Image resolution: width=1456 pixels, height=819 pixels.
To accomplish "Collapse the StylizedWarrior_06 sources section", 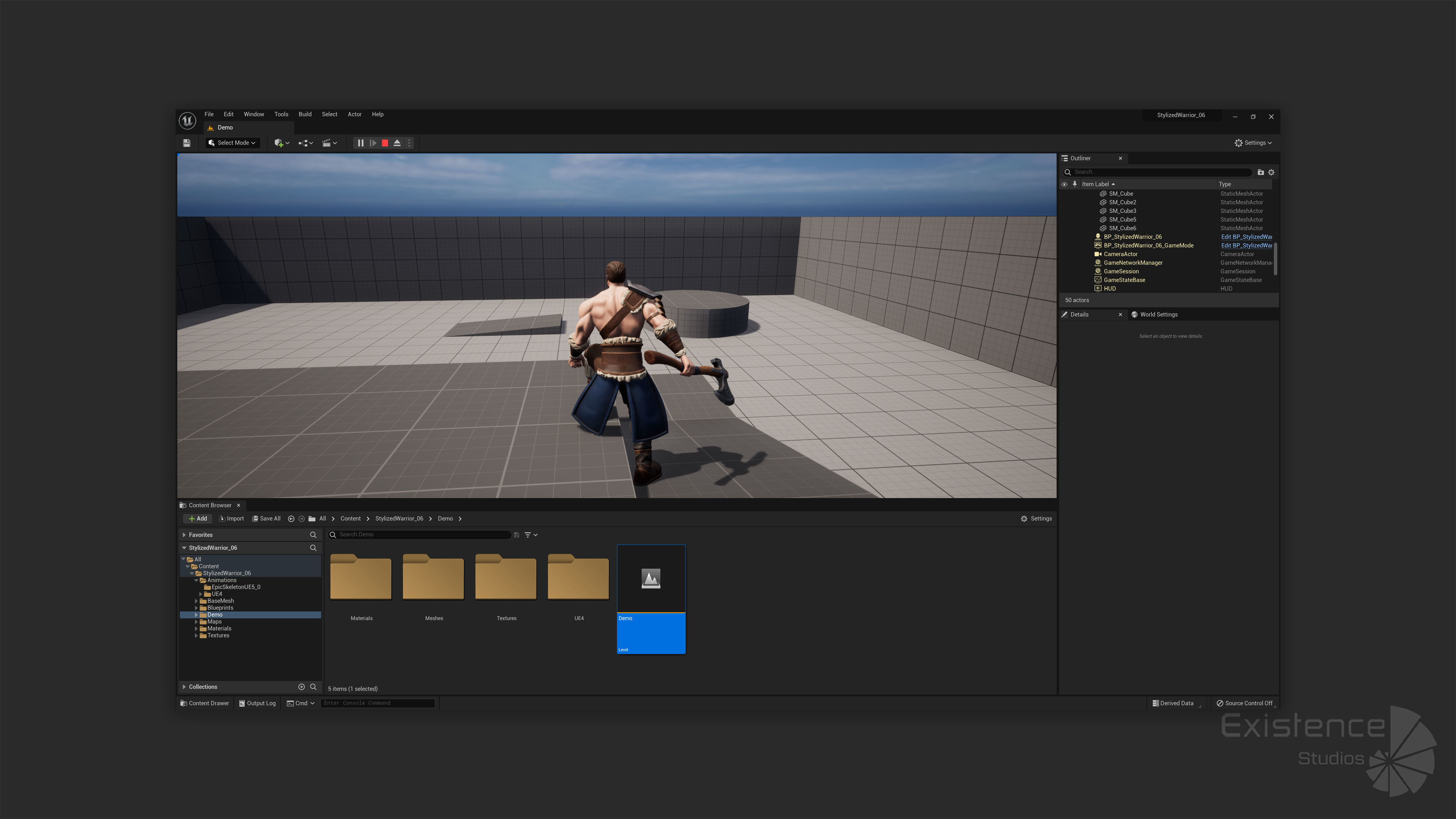I will 184,548.
